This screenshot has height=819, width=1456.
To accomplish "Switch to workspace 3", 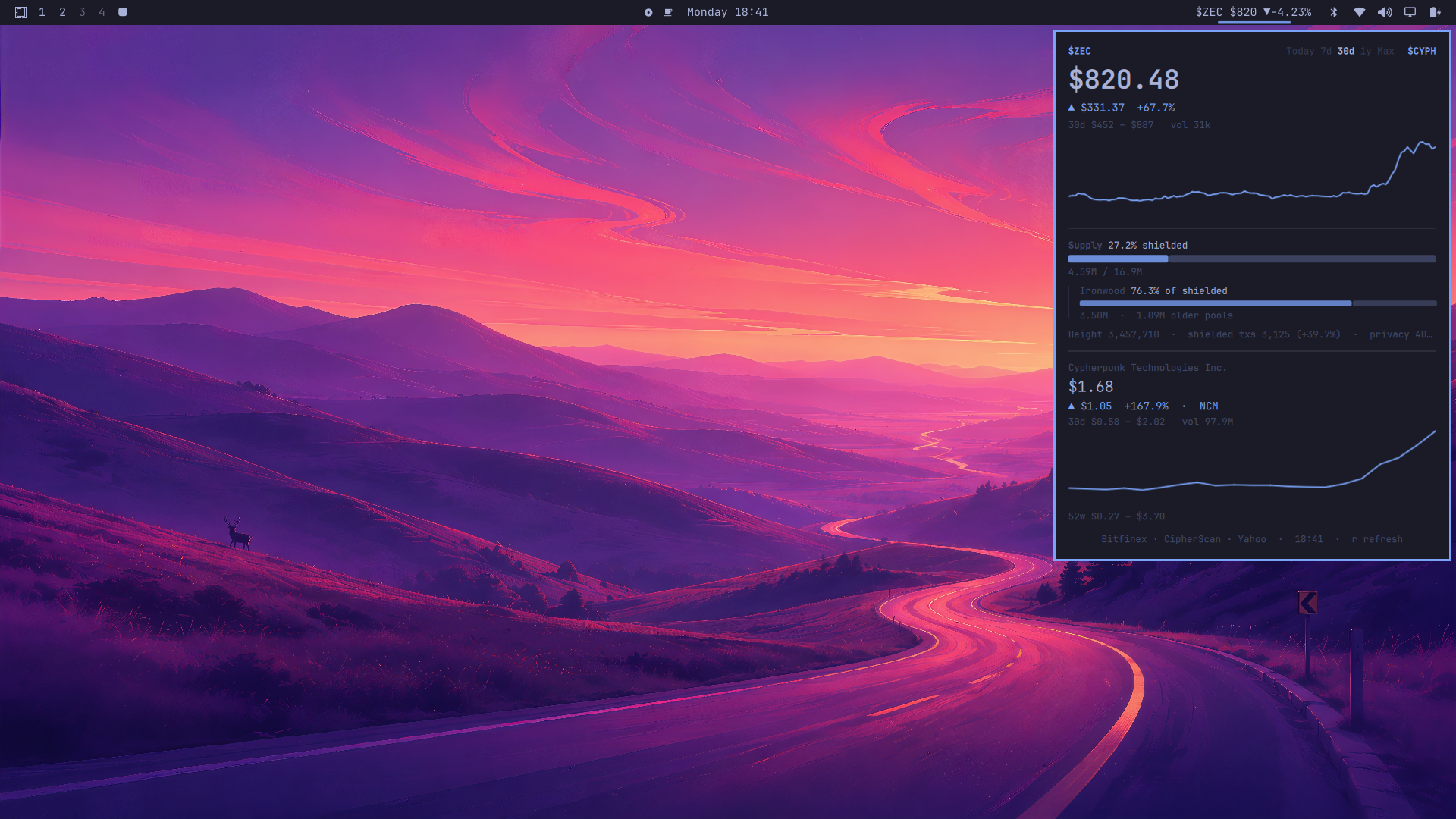I will point(82,12).
